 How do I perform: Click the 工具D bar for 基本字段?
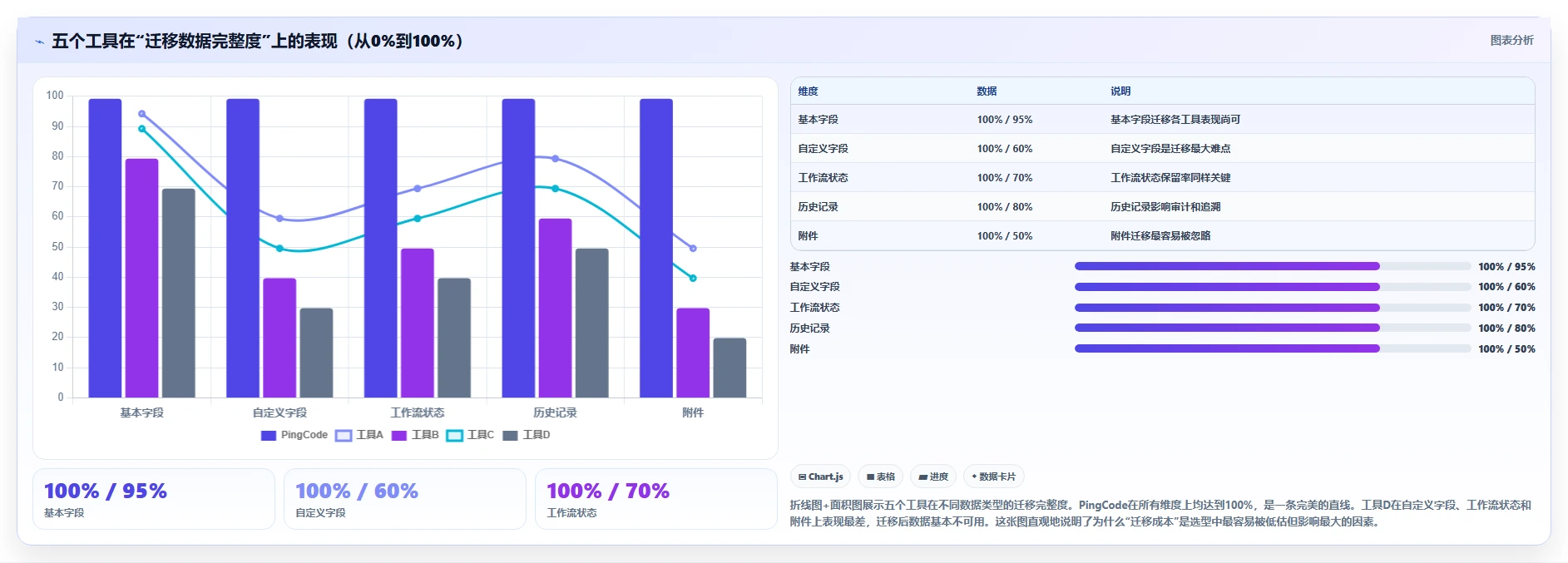tap(178, 293)
